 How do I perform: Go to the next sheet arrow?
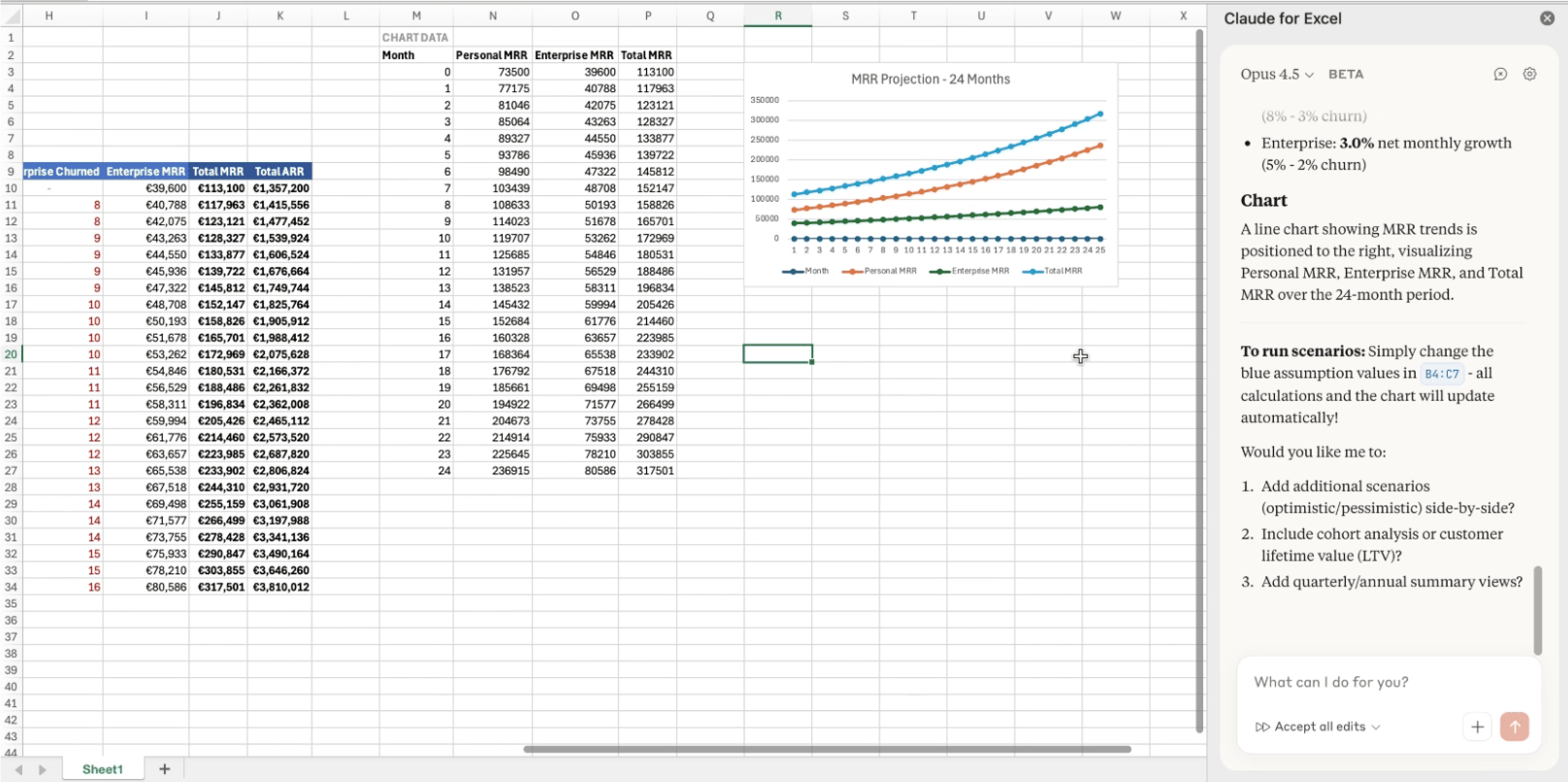pyautogui.click(x=42, y=769)
